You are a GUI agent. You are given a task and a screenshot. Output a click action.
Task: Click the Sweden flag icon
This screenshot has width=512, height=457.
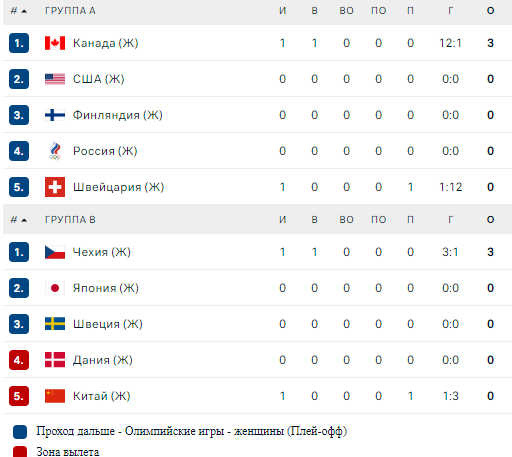(x=55, y=324)
